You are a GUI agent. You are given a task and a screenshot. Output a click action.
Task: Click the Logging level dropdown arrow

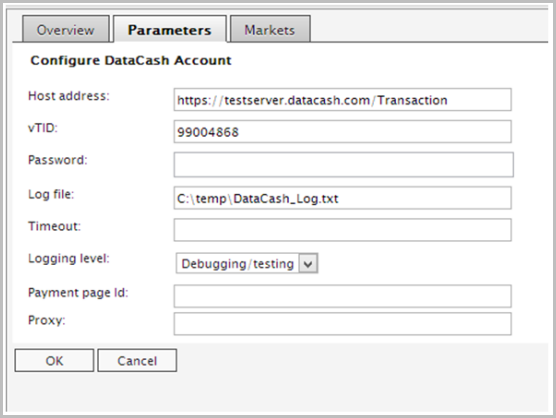coord(308,263)
